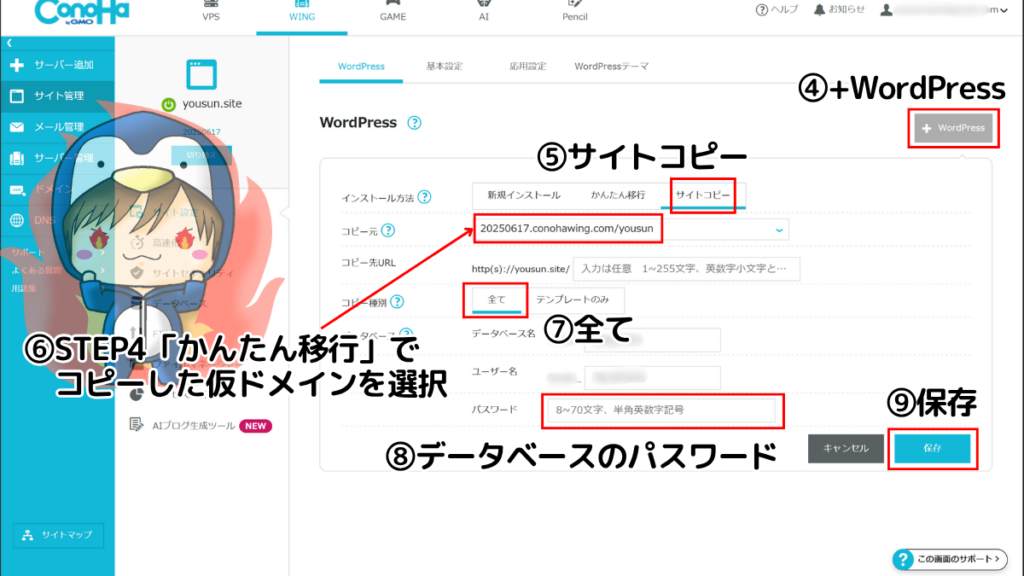Click help icon beside WordPress heading
The height and width of the screenshot is (576, 1024).
414,123
